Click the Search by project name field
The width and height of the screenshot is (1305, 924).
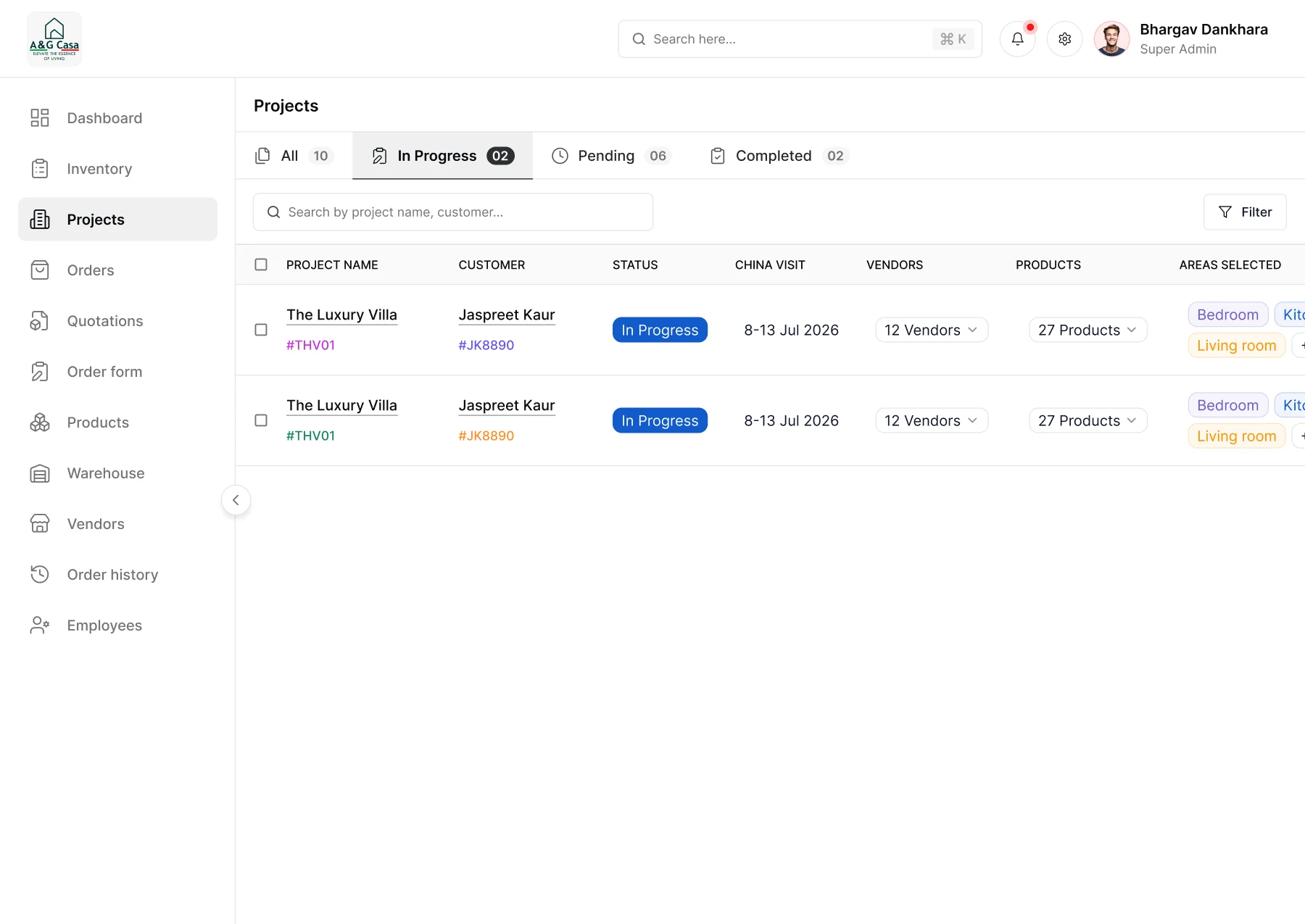[453, 212]
